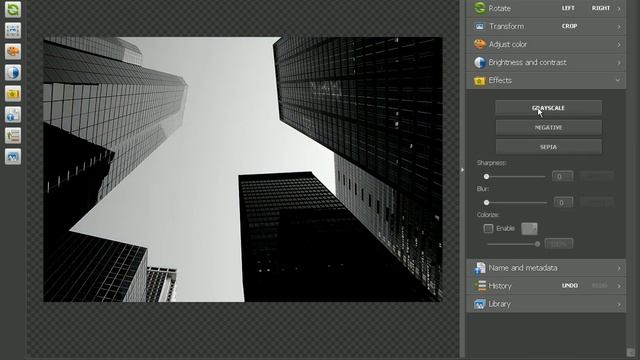Click the Effects panel icon
Screen dimensions: 640x360
pyautogui.click(x=480, y=80)
